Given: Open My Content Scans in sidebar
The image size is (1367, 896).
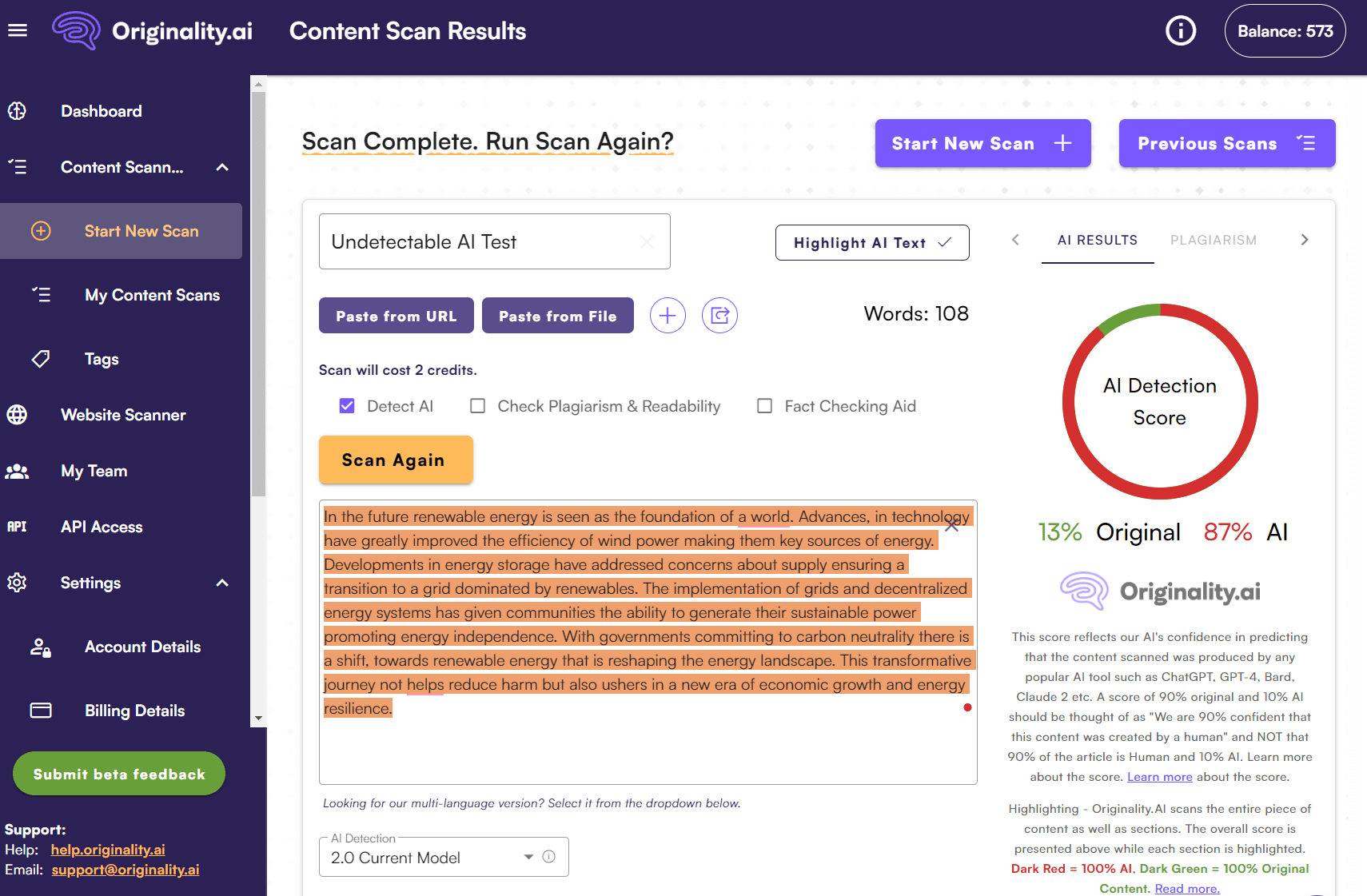Looking at the screenshot, I should (x=152, y=295).
